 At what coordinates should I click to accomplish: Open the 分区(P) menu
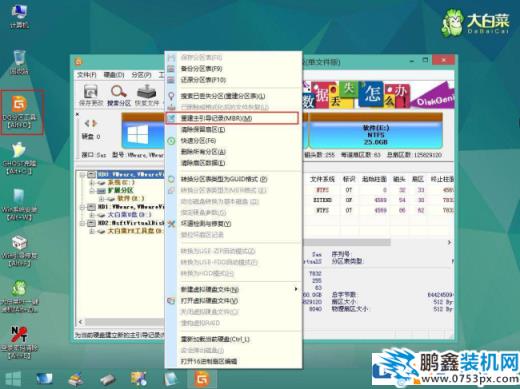point(141,75)
